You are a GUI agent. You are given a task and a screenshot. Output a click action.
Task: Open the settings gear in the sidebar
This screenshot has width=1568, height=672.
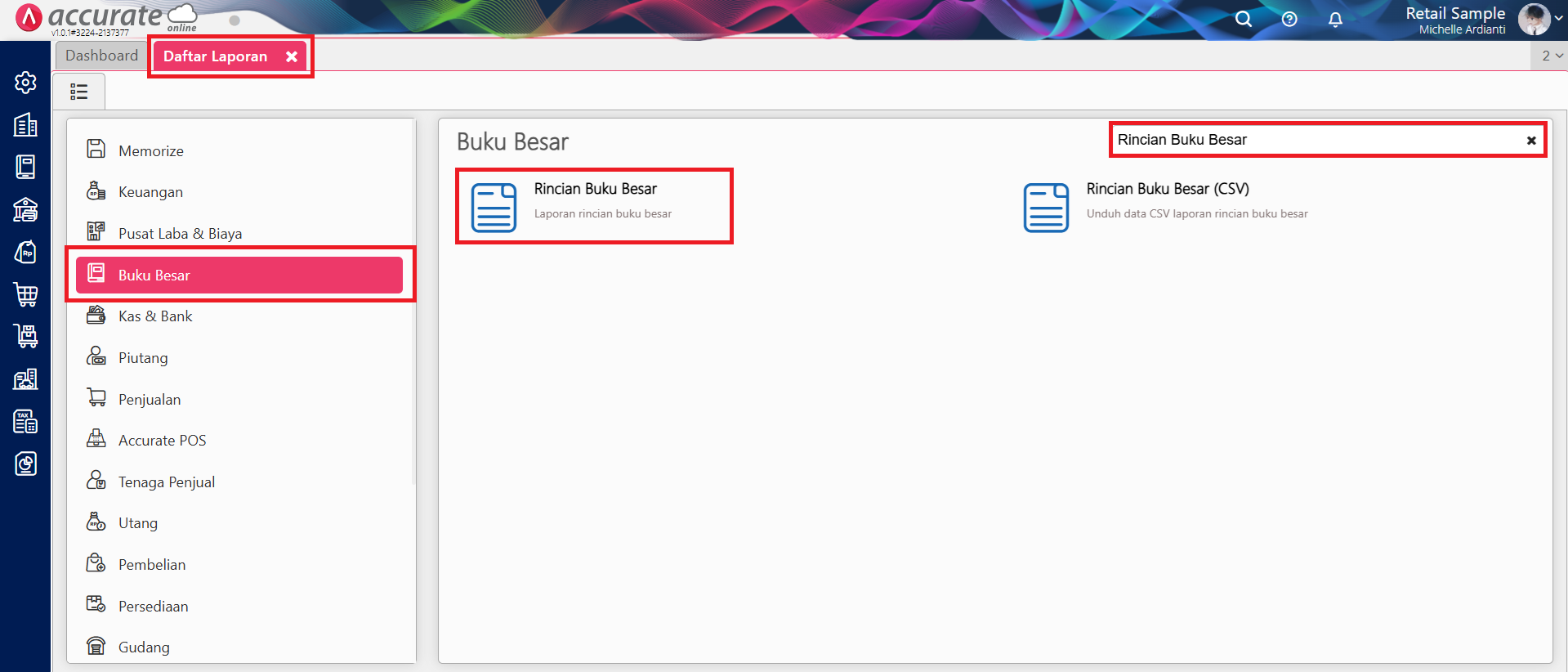(25, 83)
